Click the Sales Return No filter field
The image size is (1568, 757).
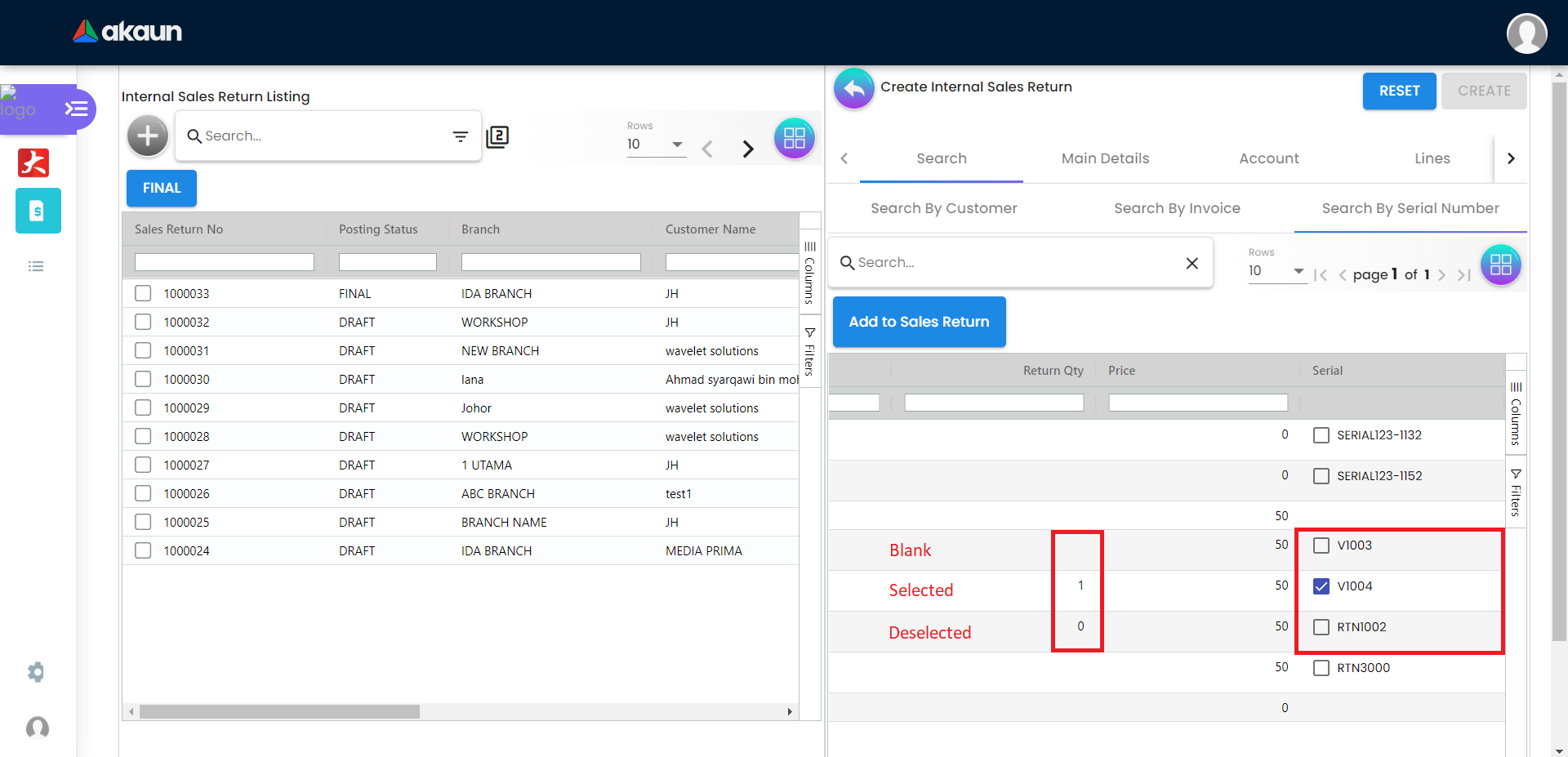tap(225, 262)
